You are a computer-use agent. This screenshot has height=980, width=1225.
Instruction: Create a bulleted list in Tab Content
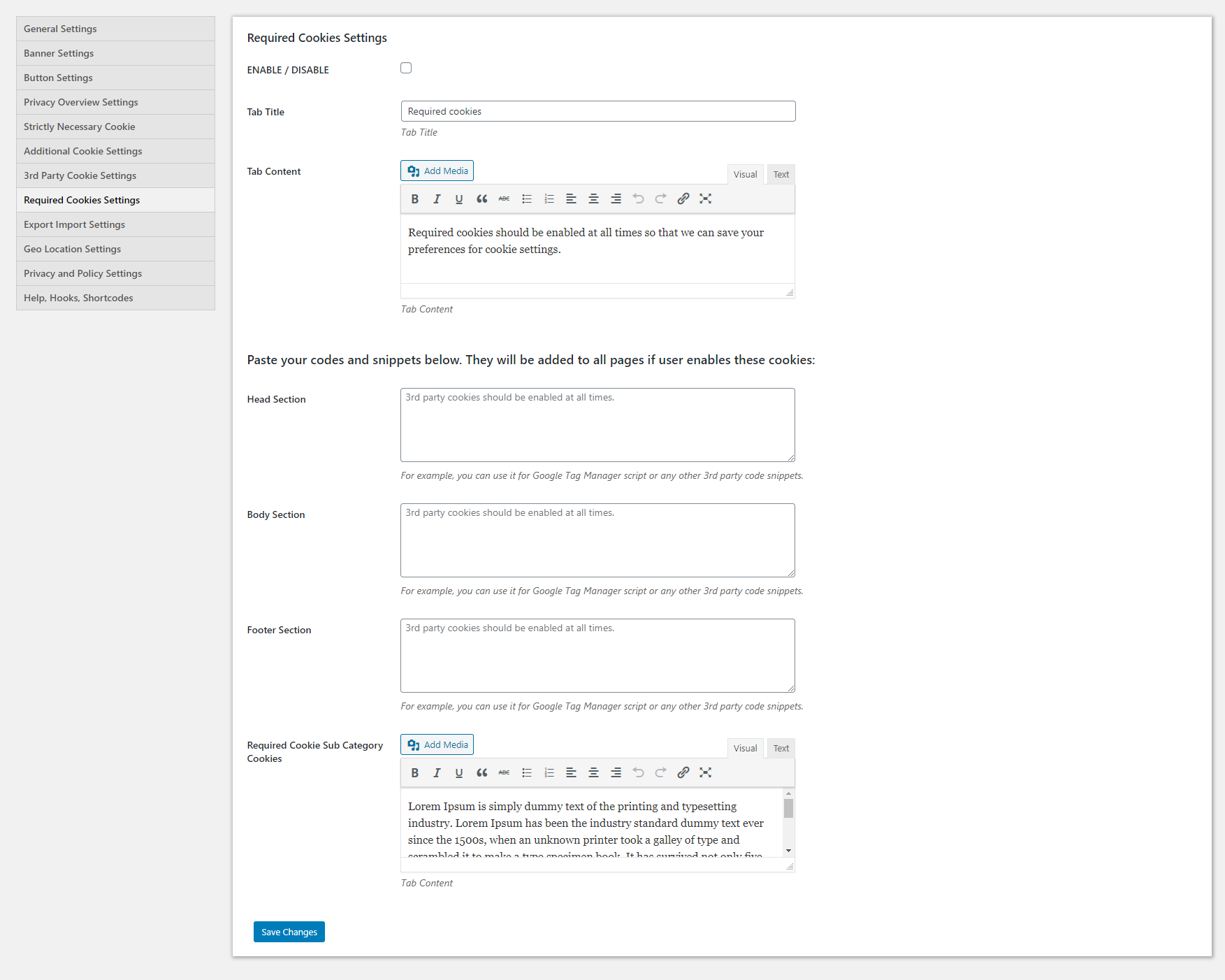pyautogui.click(x=526, y=199)
